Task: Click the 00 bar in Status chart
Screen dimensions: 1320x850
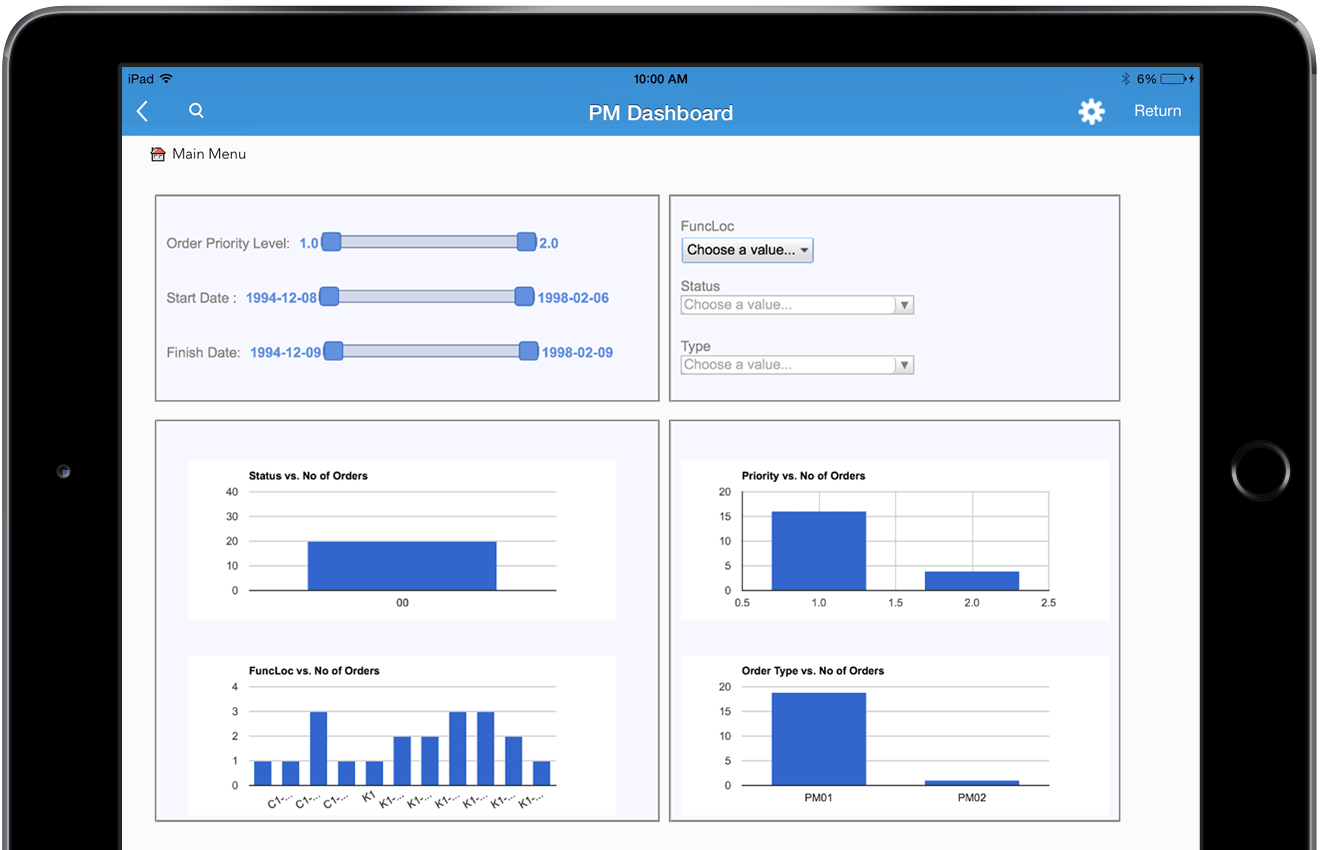Action: (402, 566)
